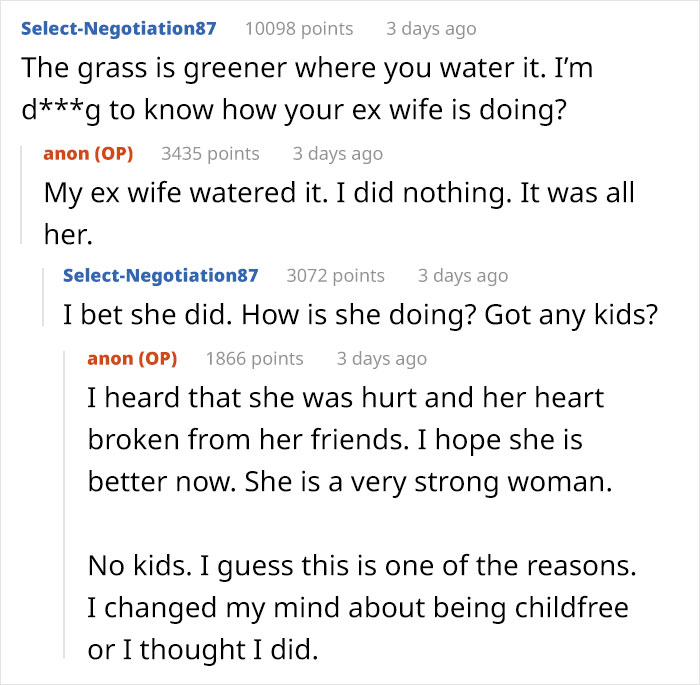The height and width of the screenshot is (685, 700).
Task: Click the top comment's '3 days ago' timestamp
Action: (431, 29)
